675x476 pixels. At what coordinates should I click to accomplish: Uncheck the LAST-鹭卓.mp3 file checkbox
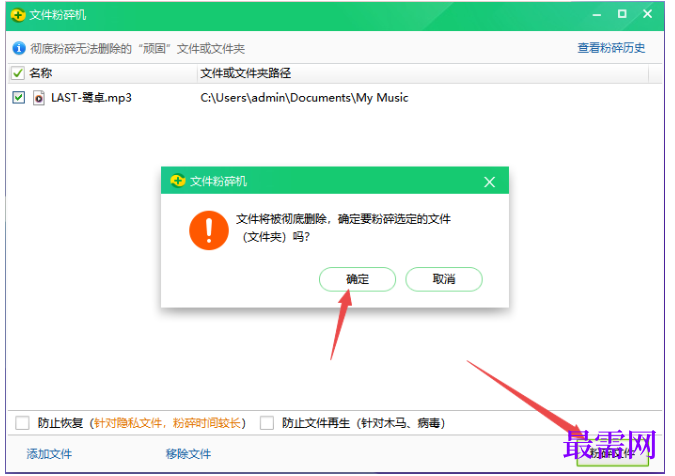click(19, 98)
